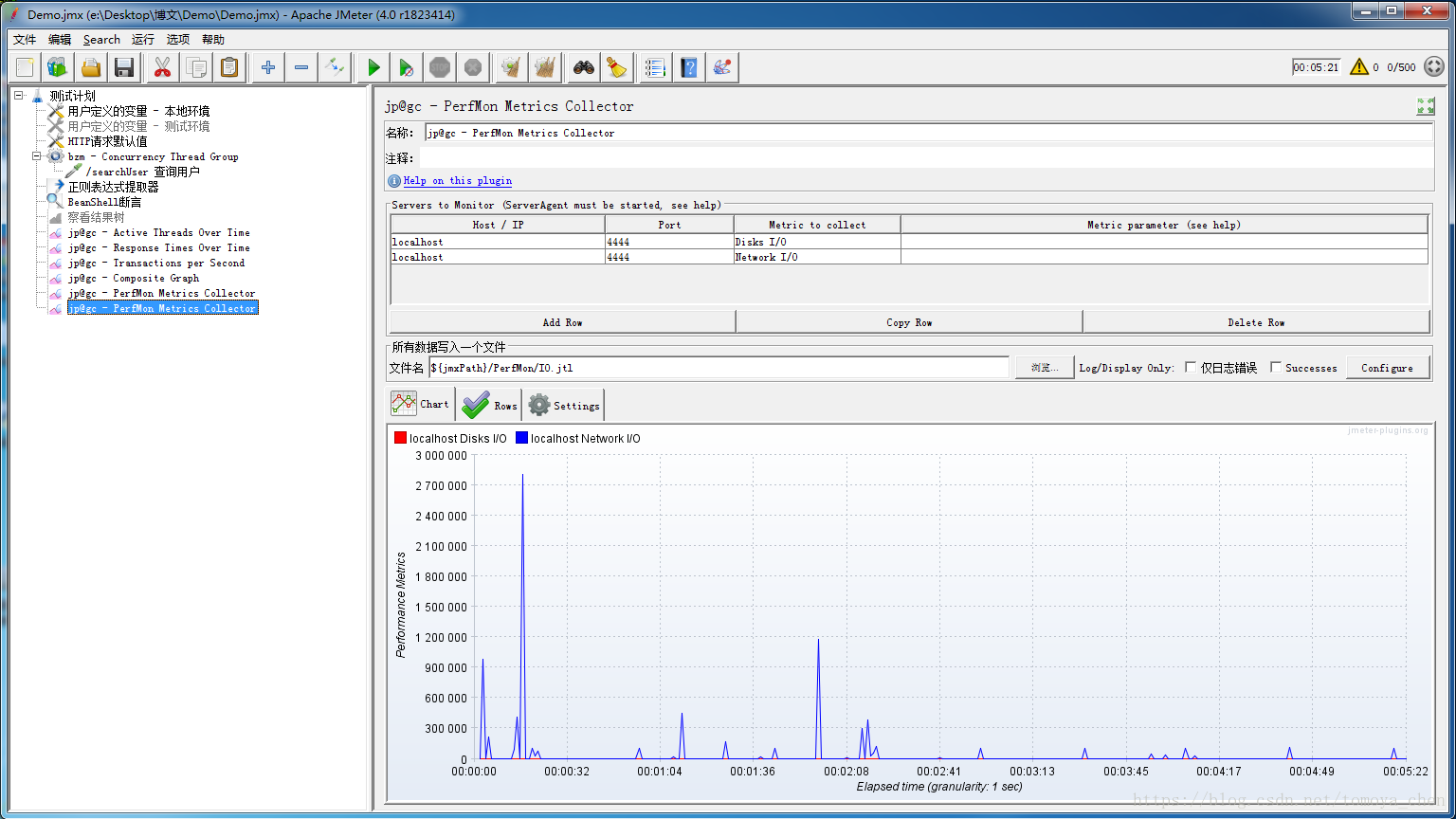This screenshot has height=819, width=1456.
Task: Collapse all nodes with minus icon
Action: [x=301, y=67]
